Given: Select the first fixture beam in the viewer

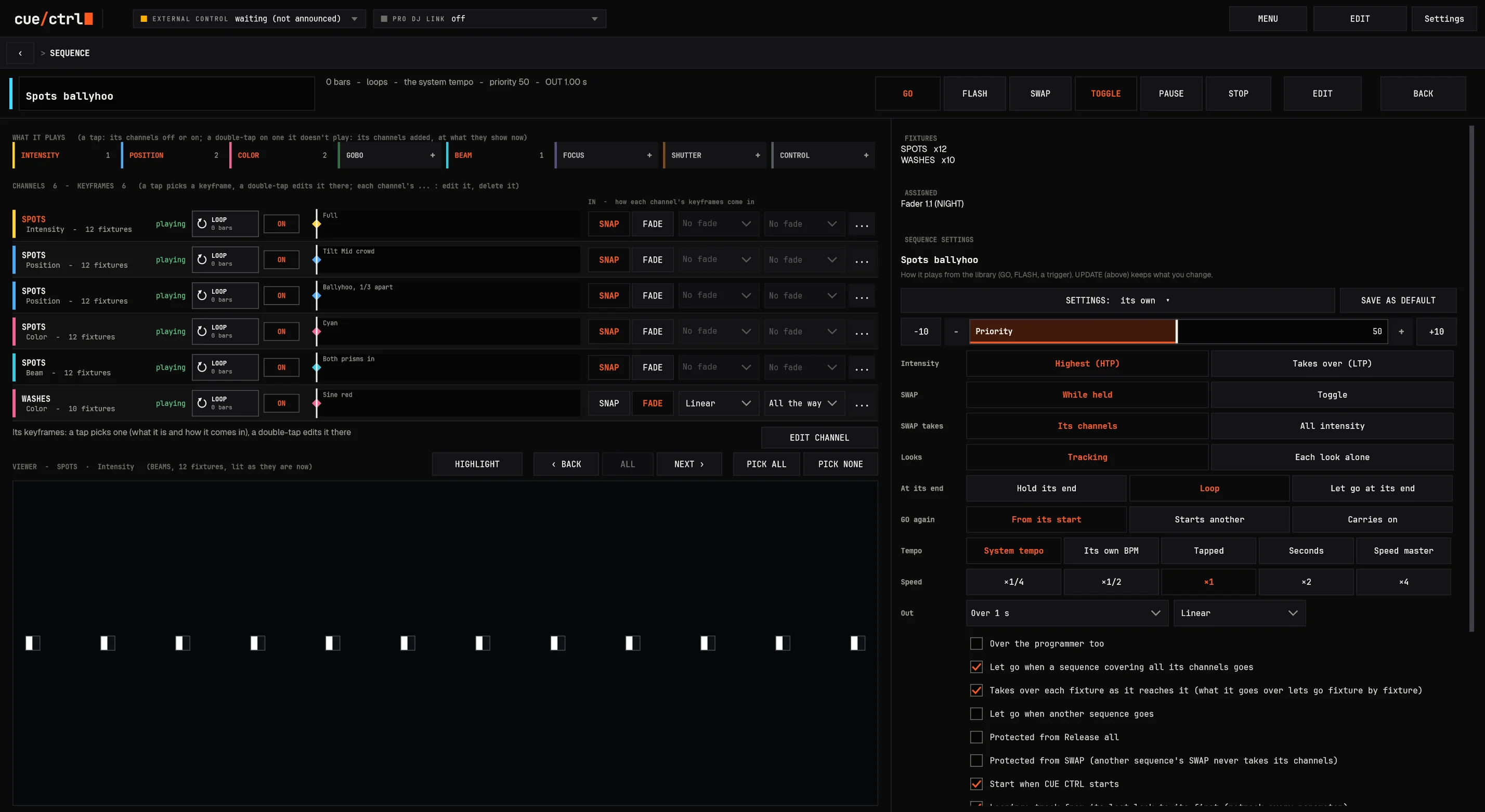Looking at the screenshot, I should pos(33,643).
